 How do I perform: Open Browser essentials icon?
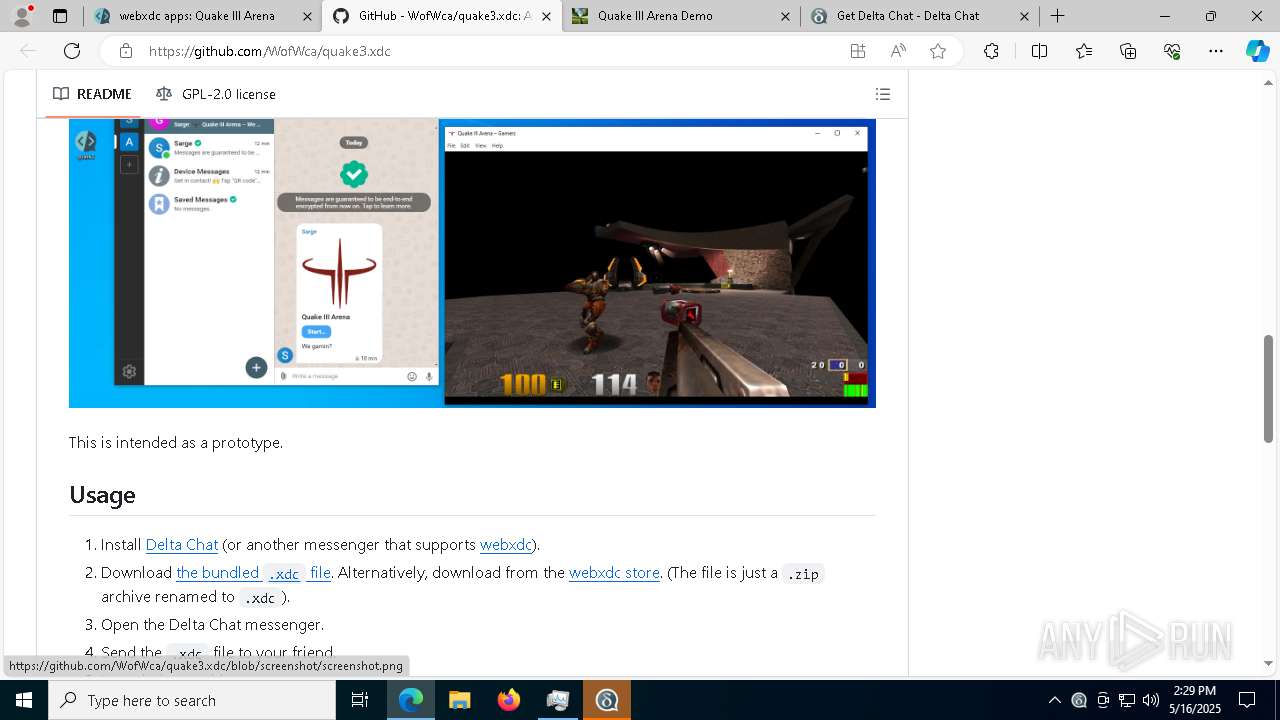coord(1172,51)
